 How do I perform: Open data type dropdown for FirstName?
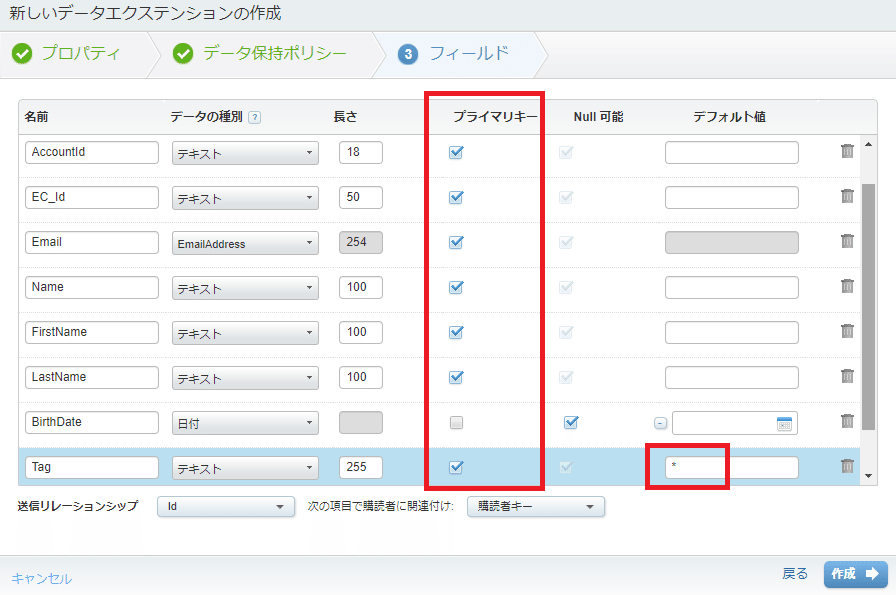[245, 333]
